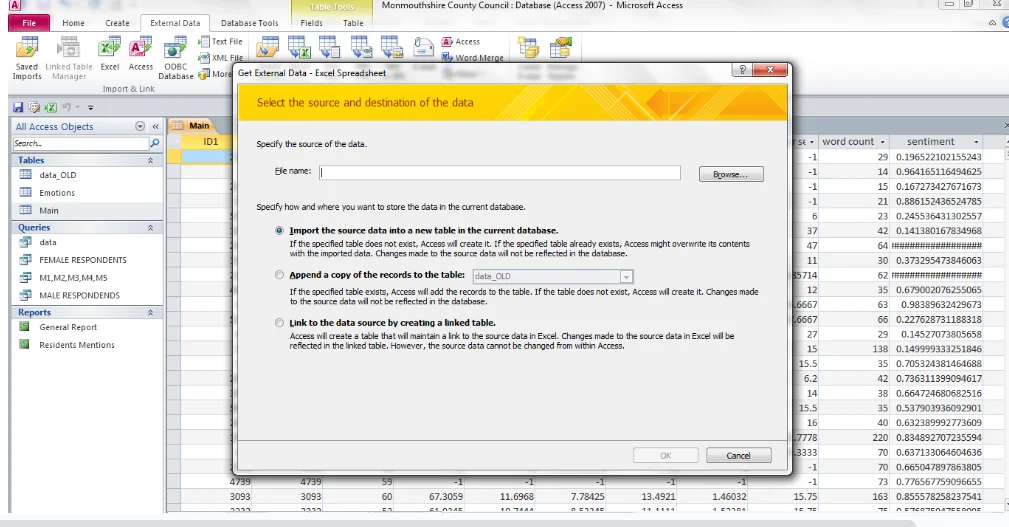
Task: Select Link to the data source option
Action: tap(279, 323)
